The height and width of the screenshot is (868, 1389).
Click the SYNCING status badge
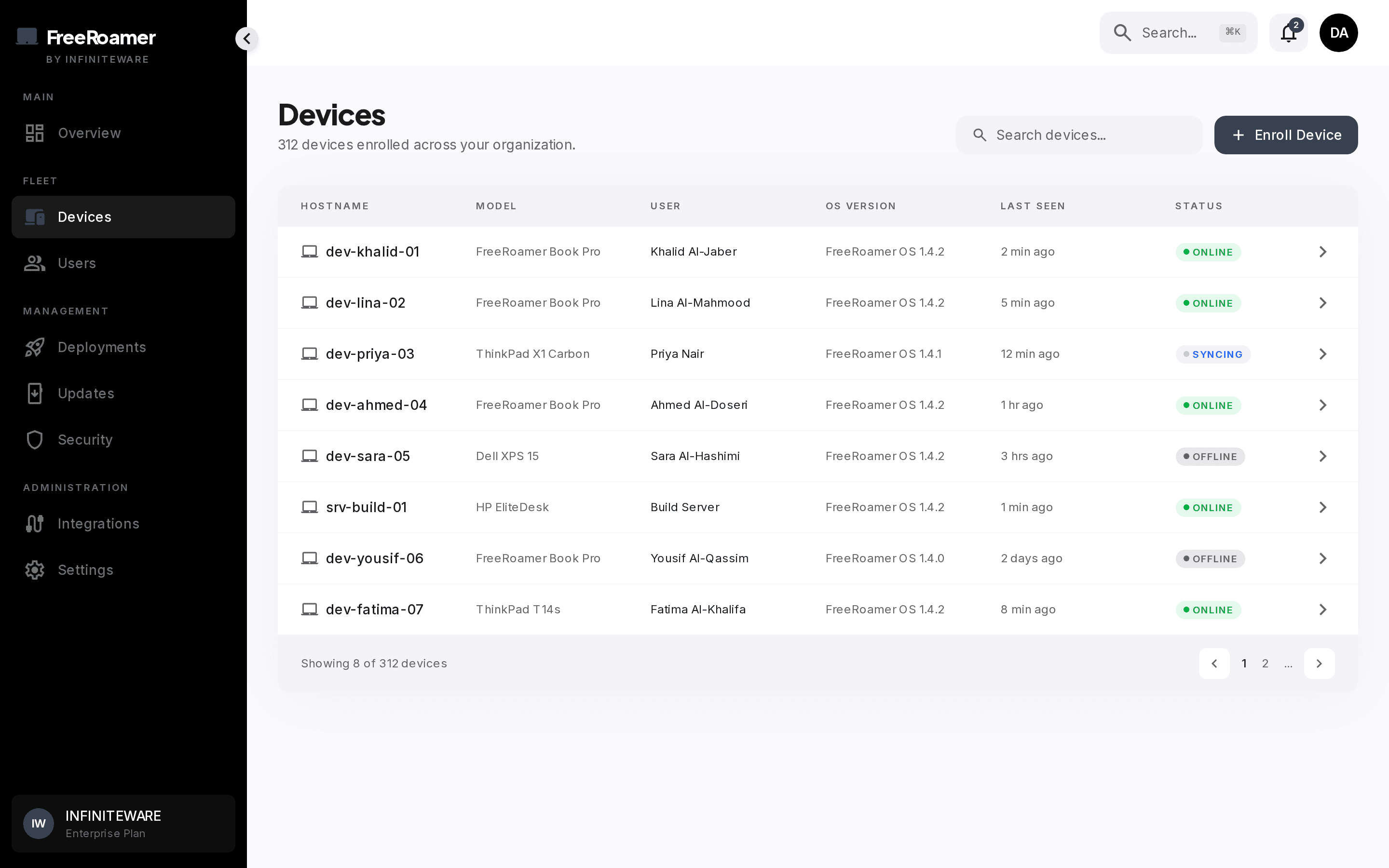pos(1213,354)
